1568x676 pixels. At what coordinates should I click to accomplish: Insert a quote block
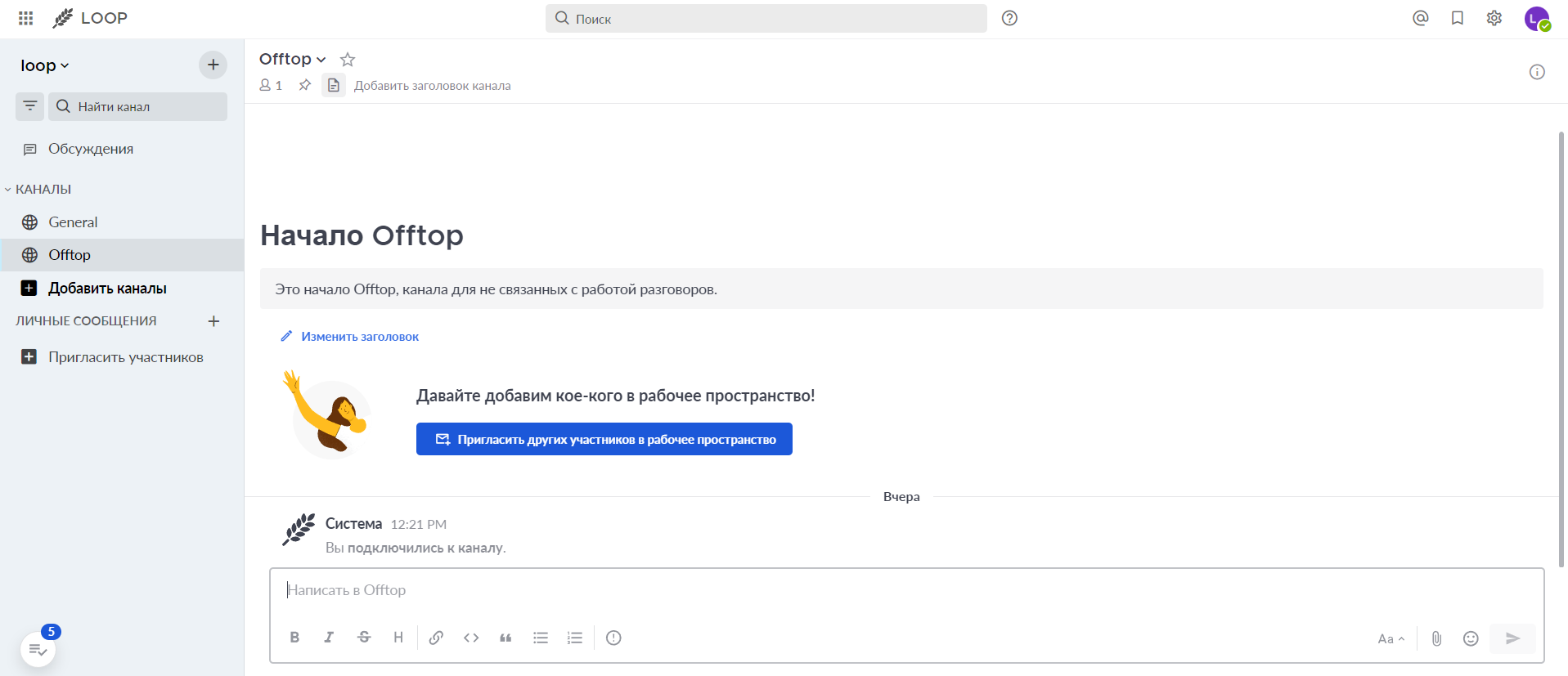[505, 638]
